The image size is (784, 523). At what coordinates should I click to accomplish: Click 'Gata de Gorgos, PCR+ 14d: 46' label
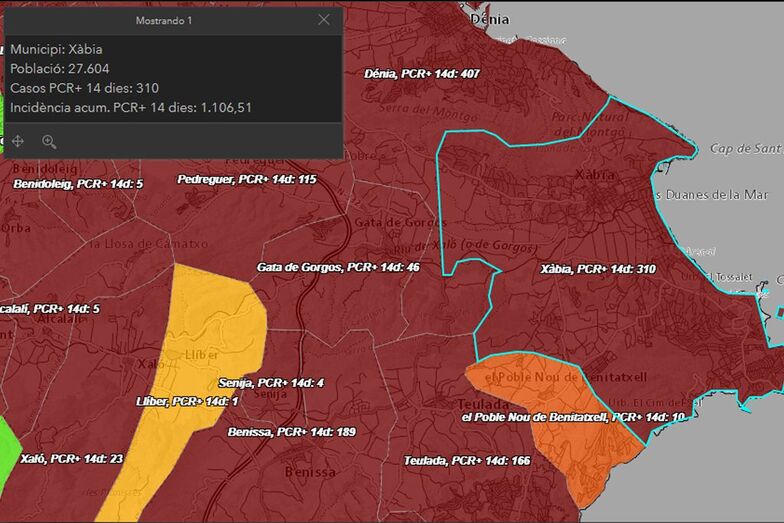[338, 268]
